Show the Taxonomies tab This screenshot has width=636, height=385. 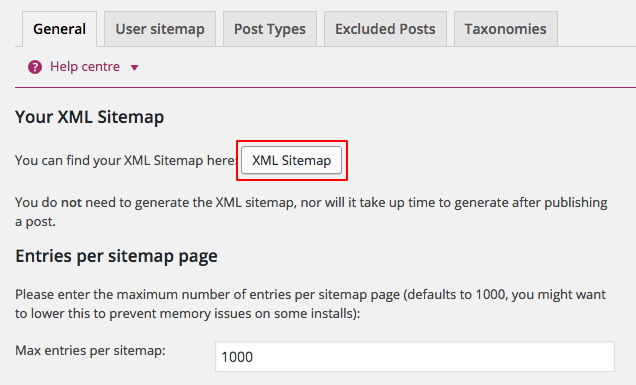click(505, 29)
